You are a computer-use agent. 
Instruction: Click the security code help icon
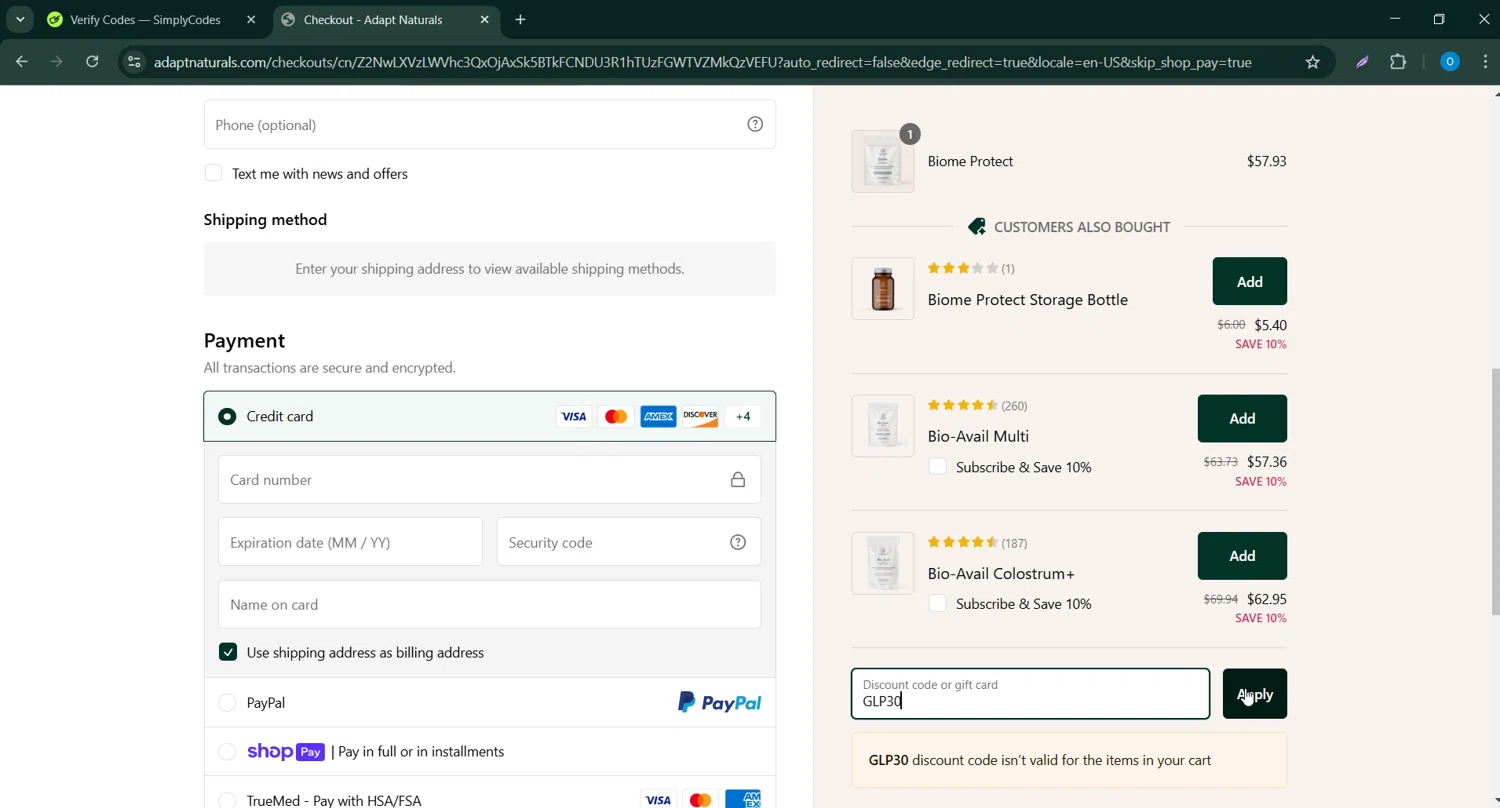tap(738, 543)
